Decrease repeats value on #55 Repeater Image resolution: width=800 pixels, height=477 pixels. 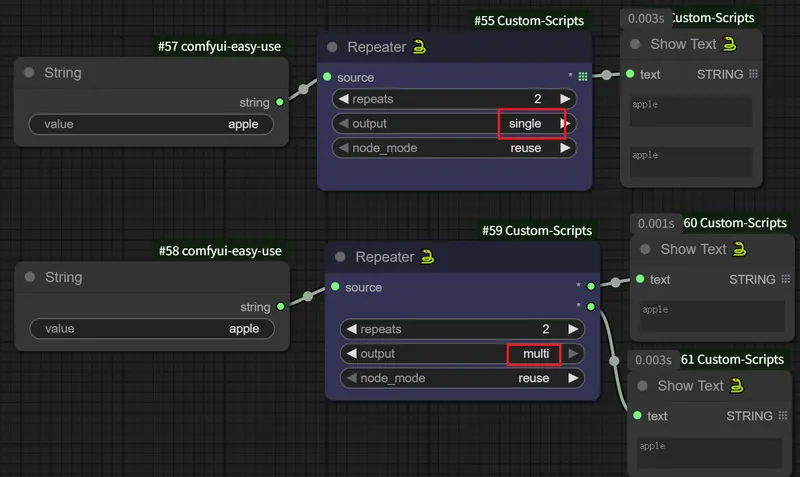(343, 99)
